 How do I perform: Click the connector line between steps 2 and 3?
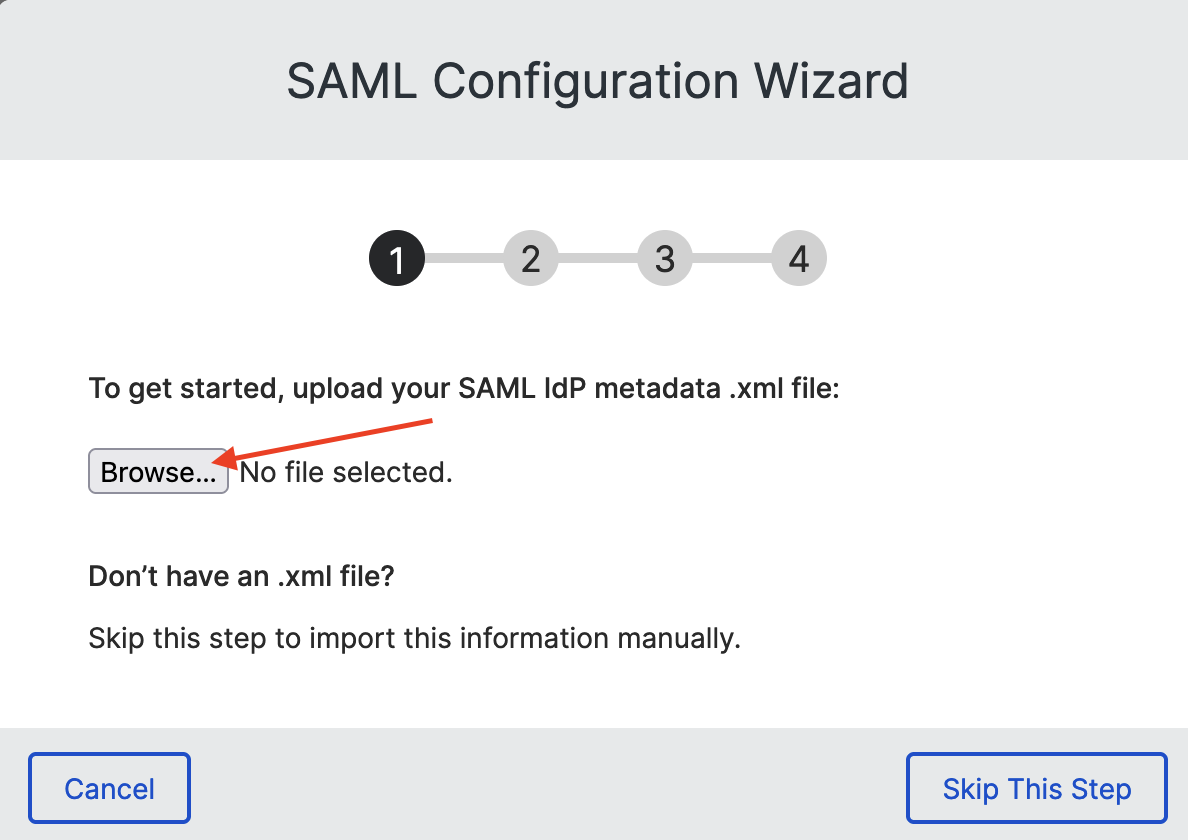pos(598,258)
